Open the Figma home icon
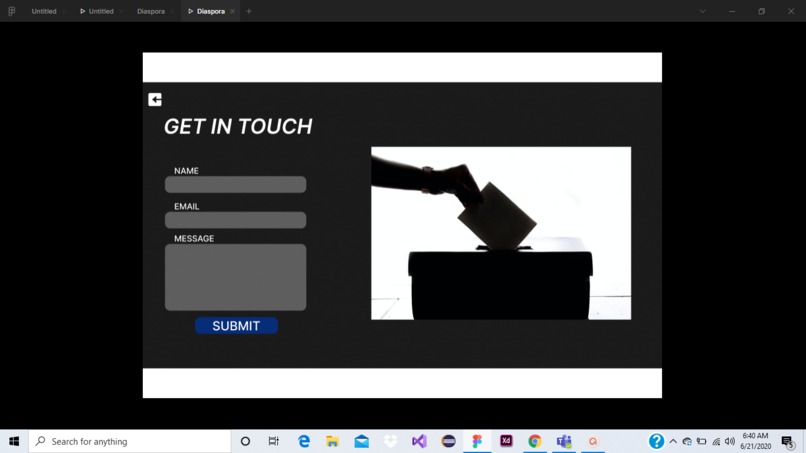 click(x=11, y=11)
